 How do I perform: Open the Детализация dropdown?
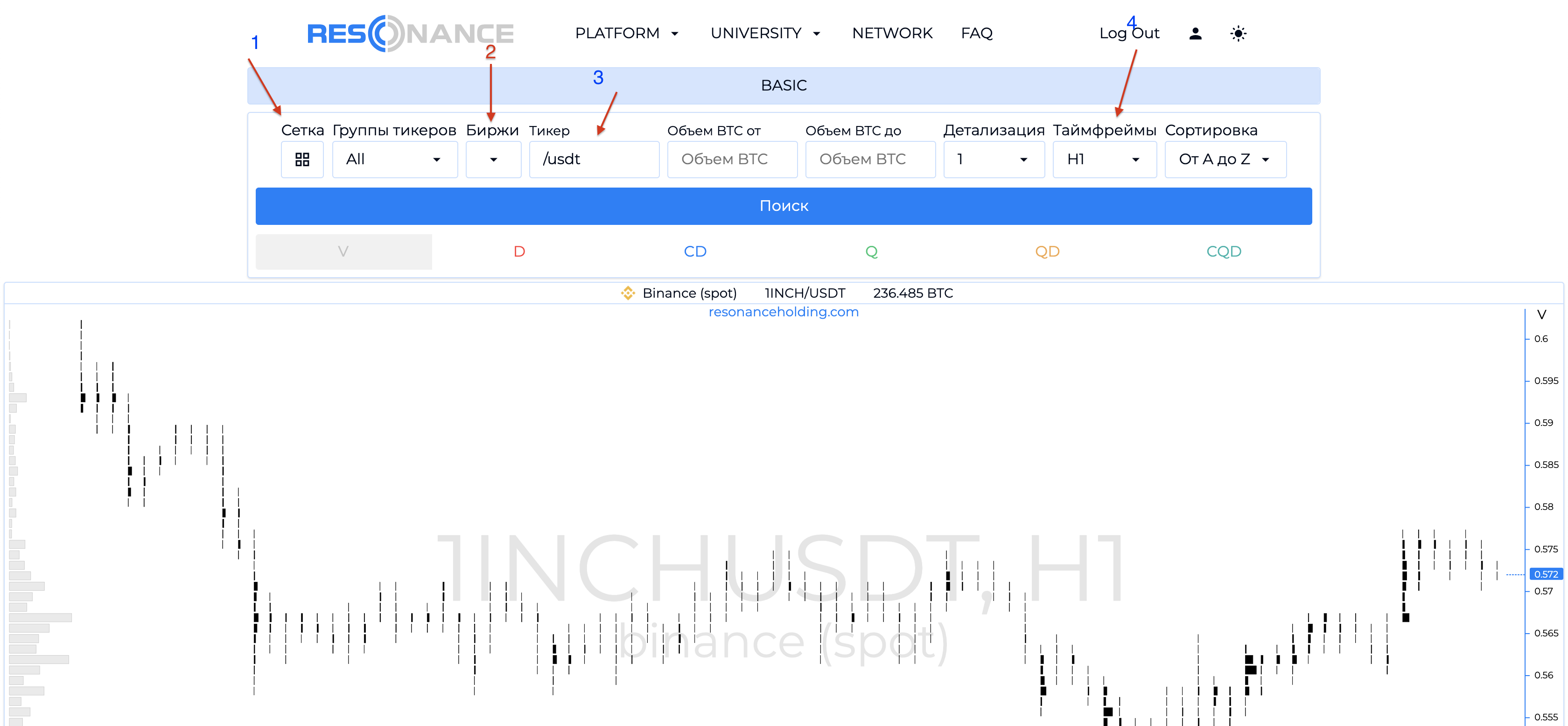pyautogui.click(x=994, y=160)
